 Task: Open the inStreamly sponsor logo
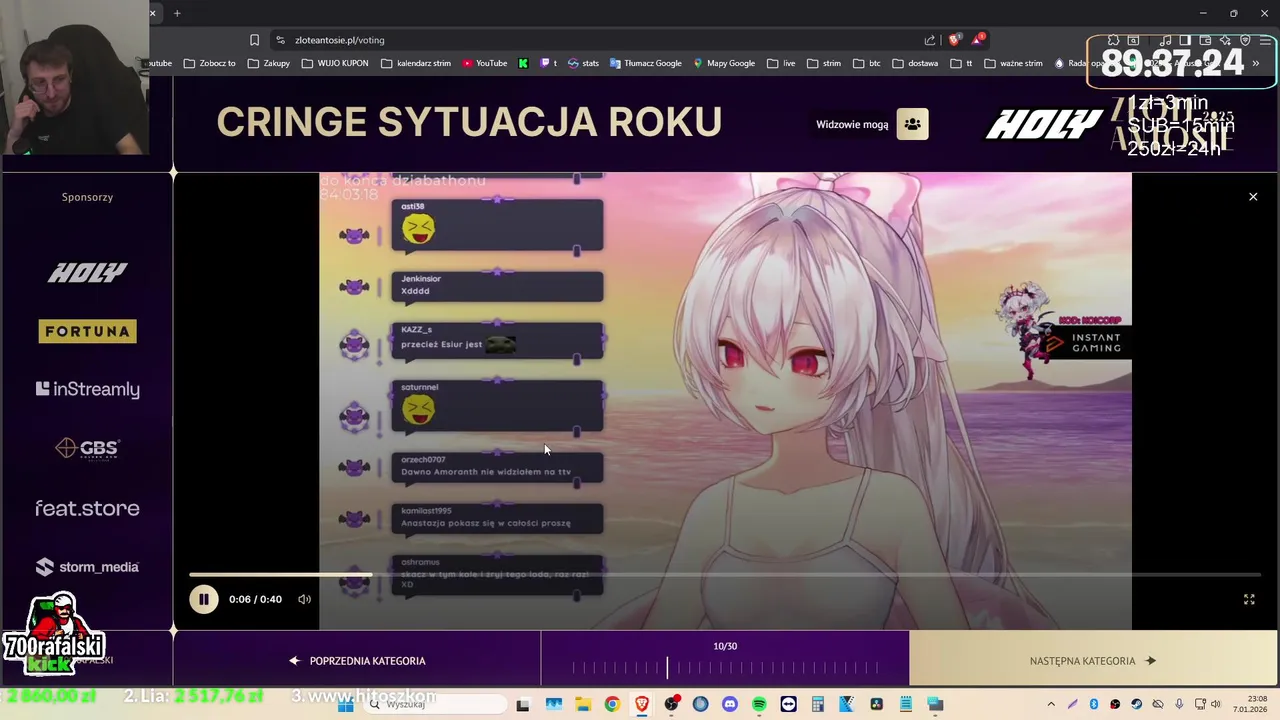coord(87,389)
